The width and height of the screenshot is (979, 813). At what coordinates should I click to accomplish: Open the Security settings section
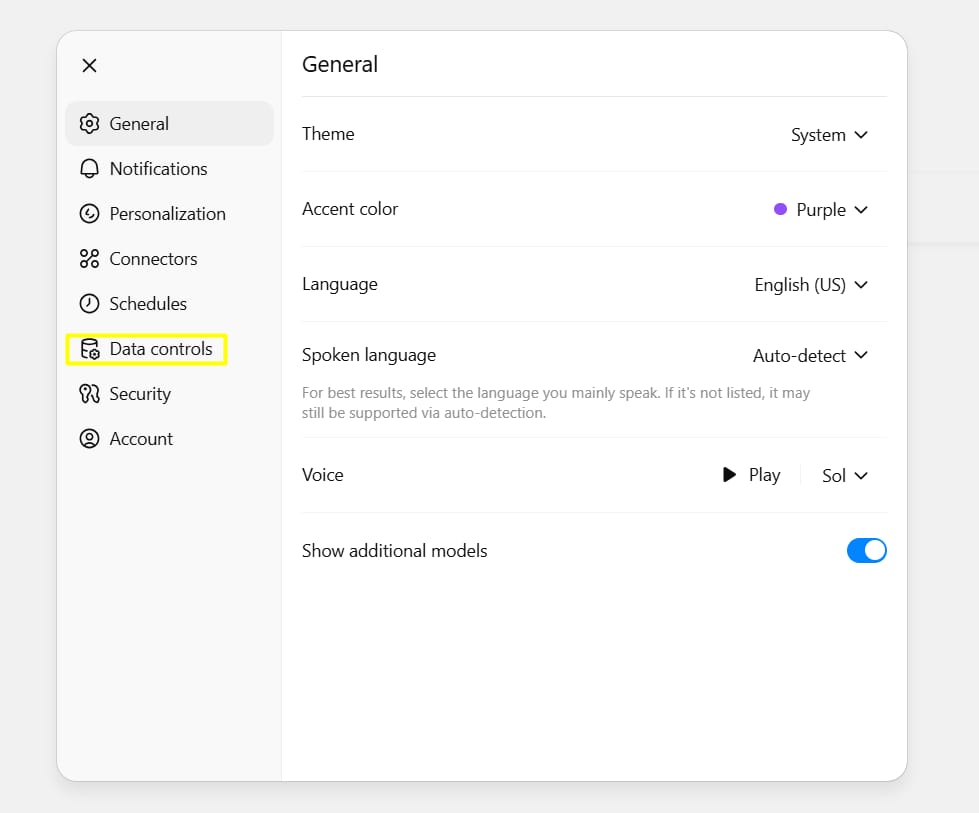click(140, 394)
